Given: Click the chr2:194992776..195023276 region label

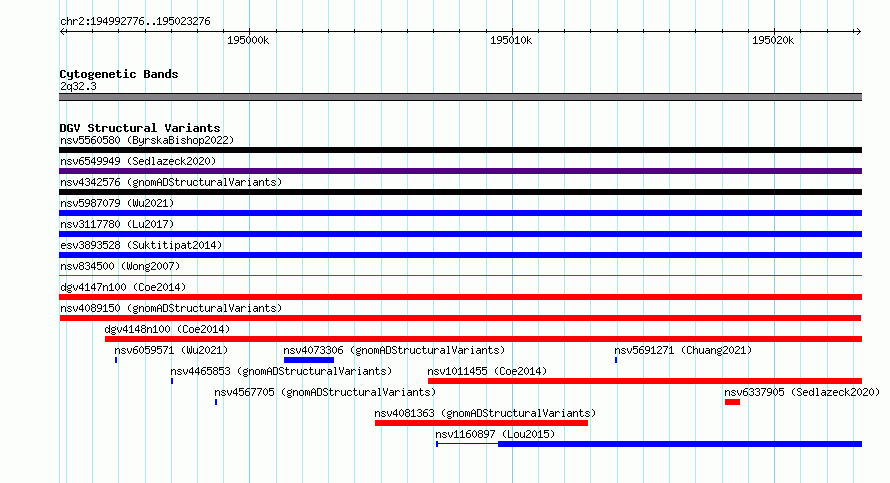Looking at the screenshot, I should (x=135, y=22).
